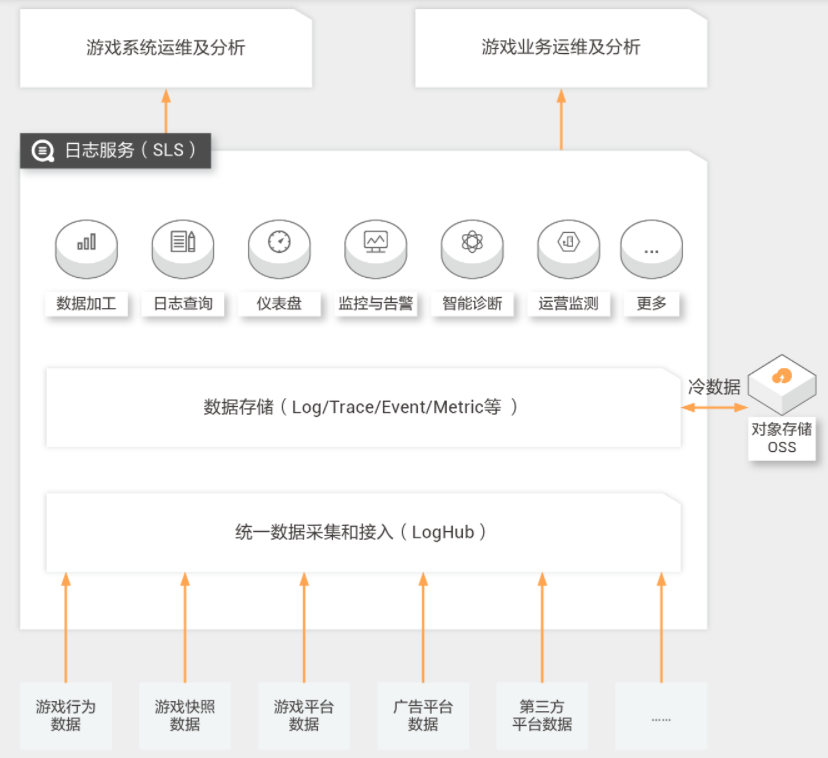
Task: Click the 对象存储 OSS label
Action: click(782, 438)
